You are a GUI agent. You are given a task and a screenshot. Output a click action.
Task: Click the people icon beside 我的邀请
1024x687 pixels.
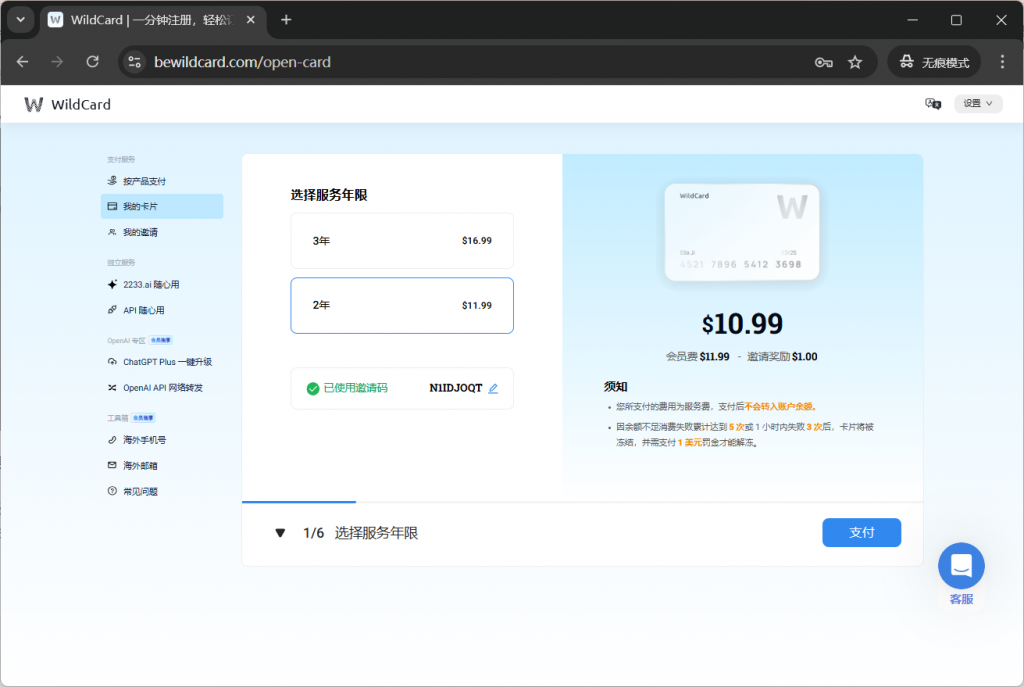(x=112, y=232)
